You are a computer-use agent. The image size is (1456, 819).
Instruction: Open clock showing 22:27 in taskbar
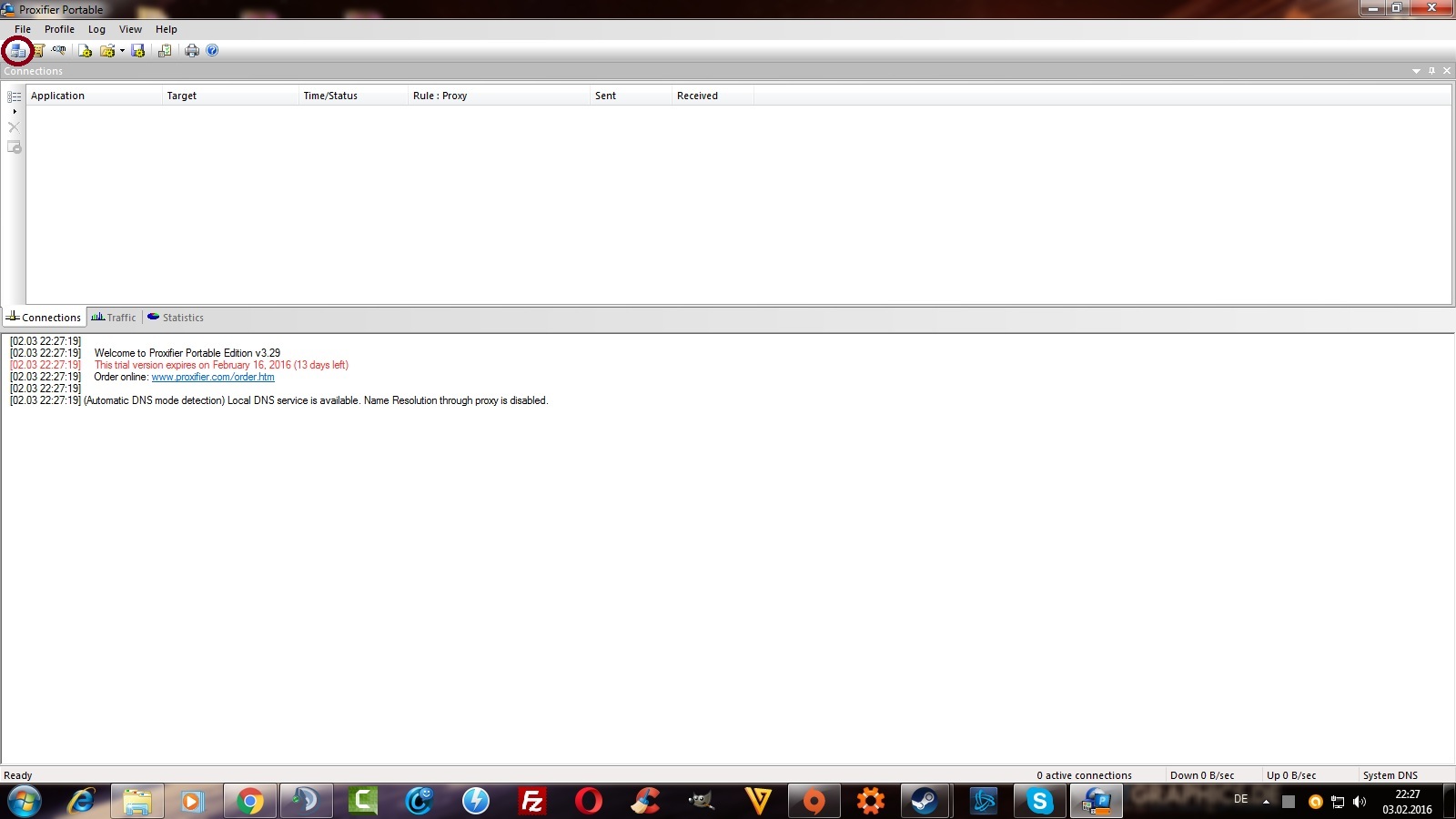tap(1407, 802)
